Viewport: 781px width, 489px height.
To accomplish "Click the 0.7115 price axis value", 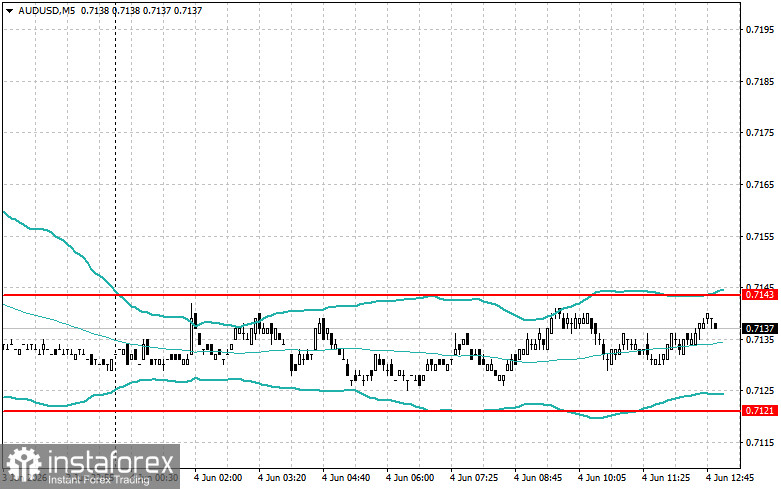I will [x=760, y=442].
